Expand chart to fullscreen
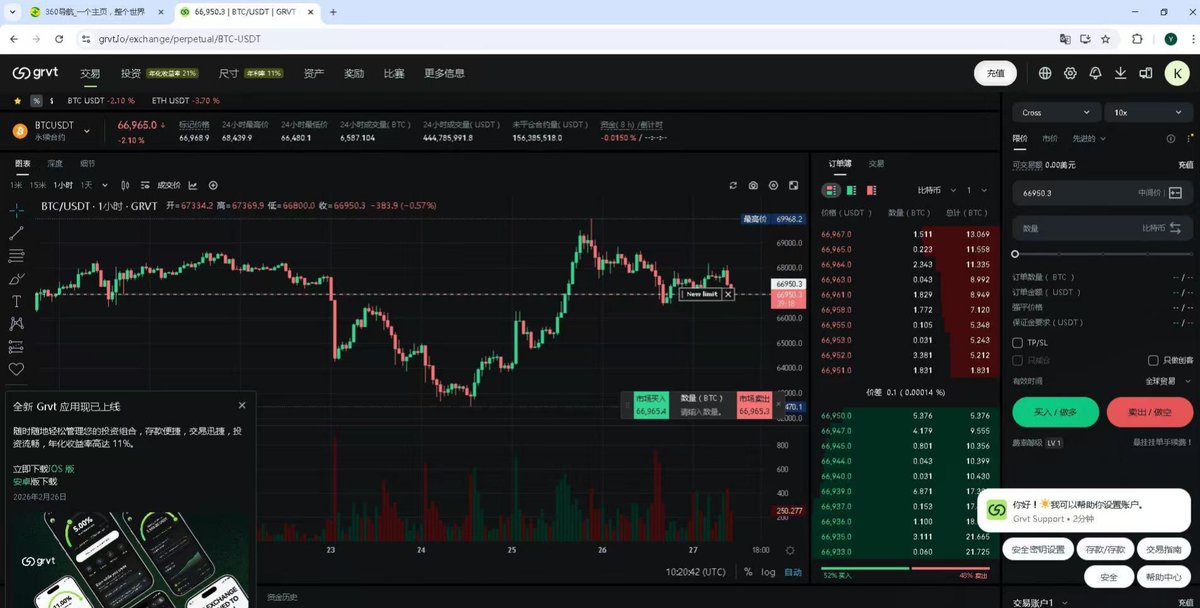This screenshot has width=1200, height=608. 794,185
